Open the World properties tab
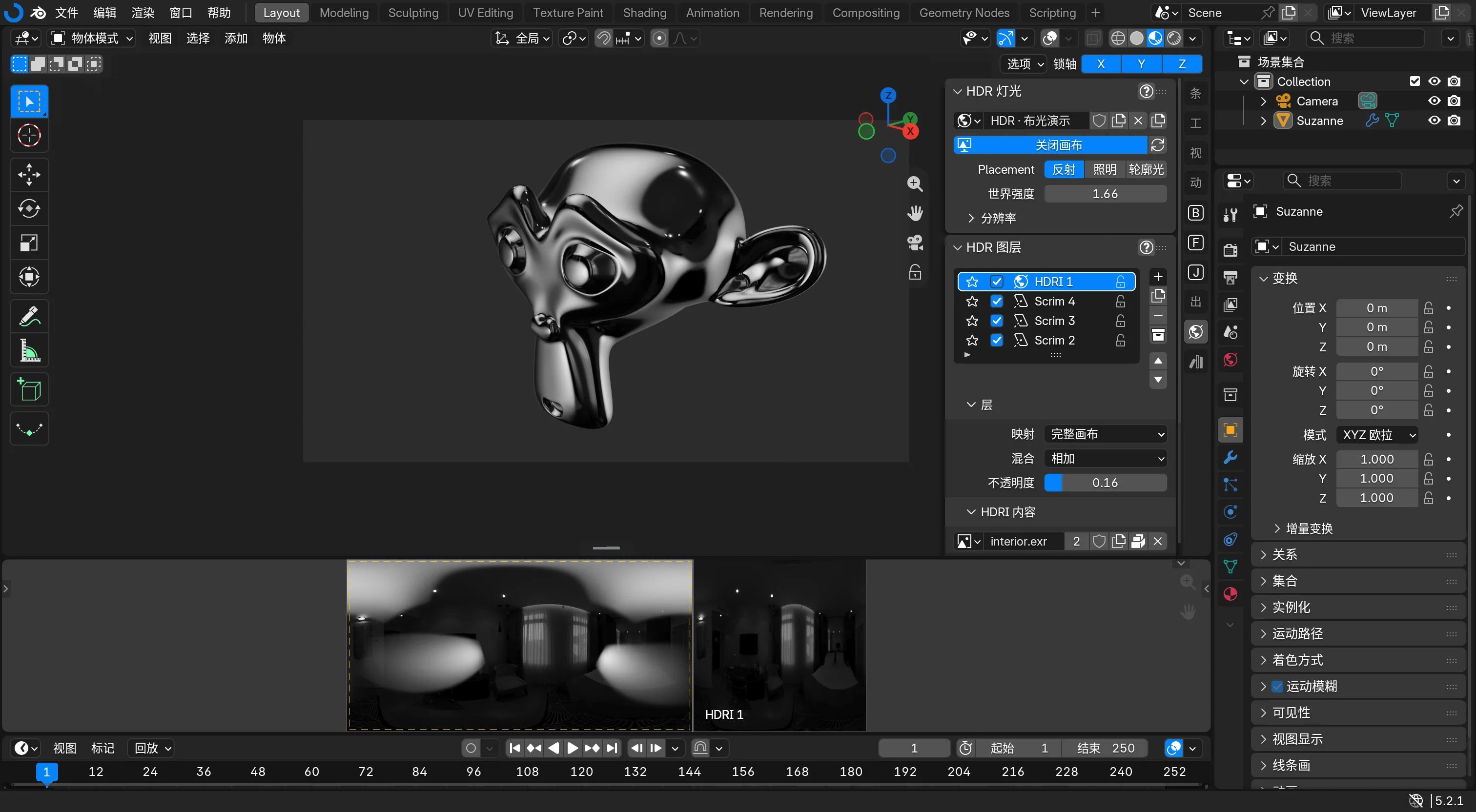This screenshot has height=812, width=1476. pos(1230,360)
